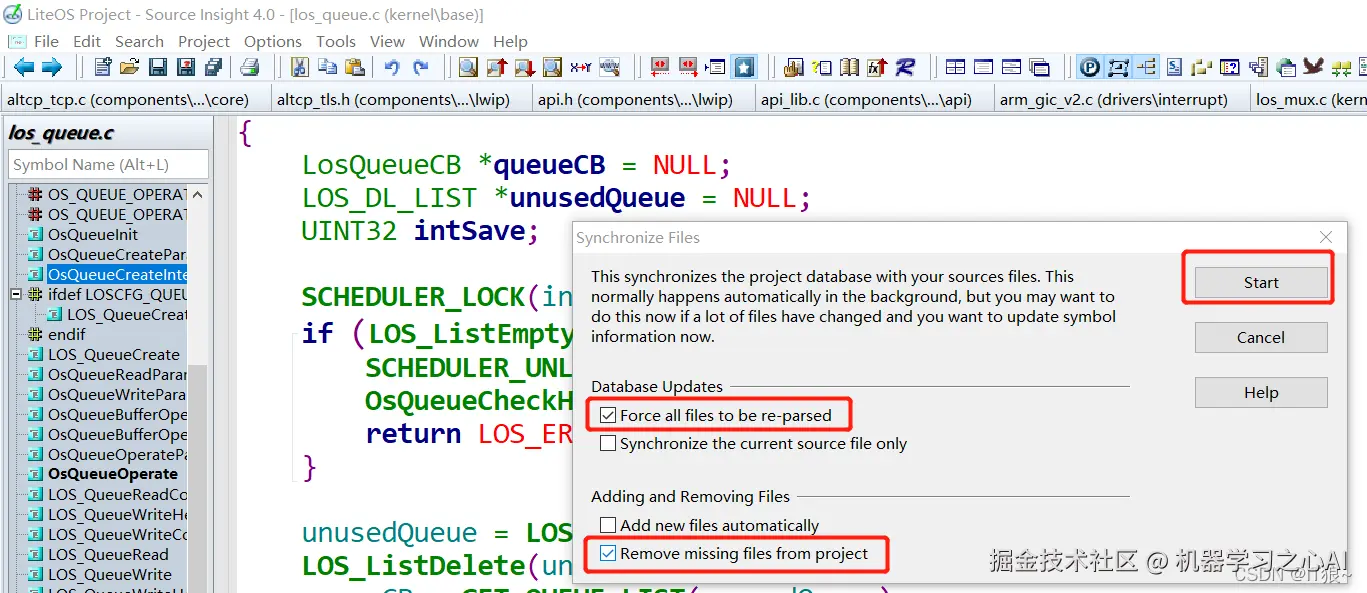Click the Redo arrow icon
The image size is (1367, 593).
(421, 67)
